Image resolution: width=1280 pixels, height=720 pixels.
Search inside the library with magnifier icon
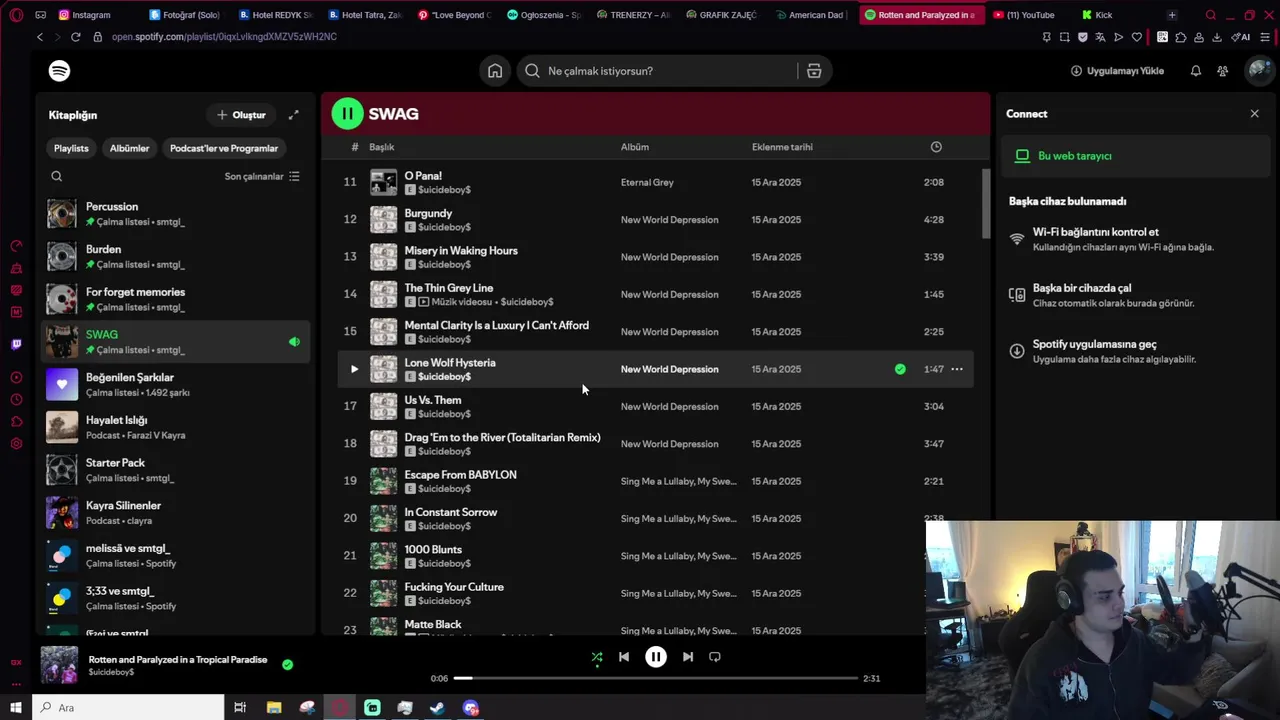click(57, 177)
